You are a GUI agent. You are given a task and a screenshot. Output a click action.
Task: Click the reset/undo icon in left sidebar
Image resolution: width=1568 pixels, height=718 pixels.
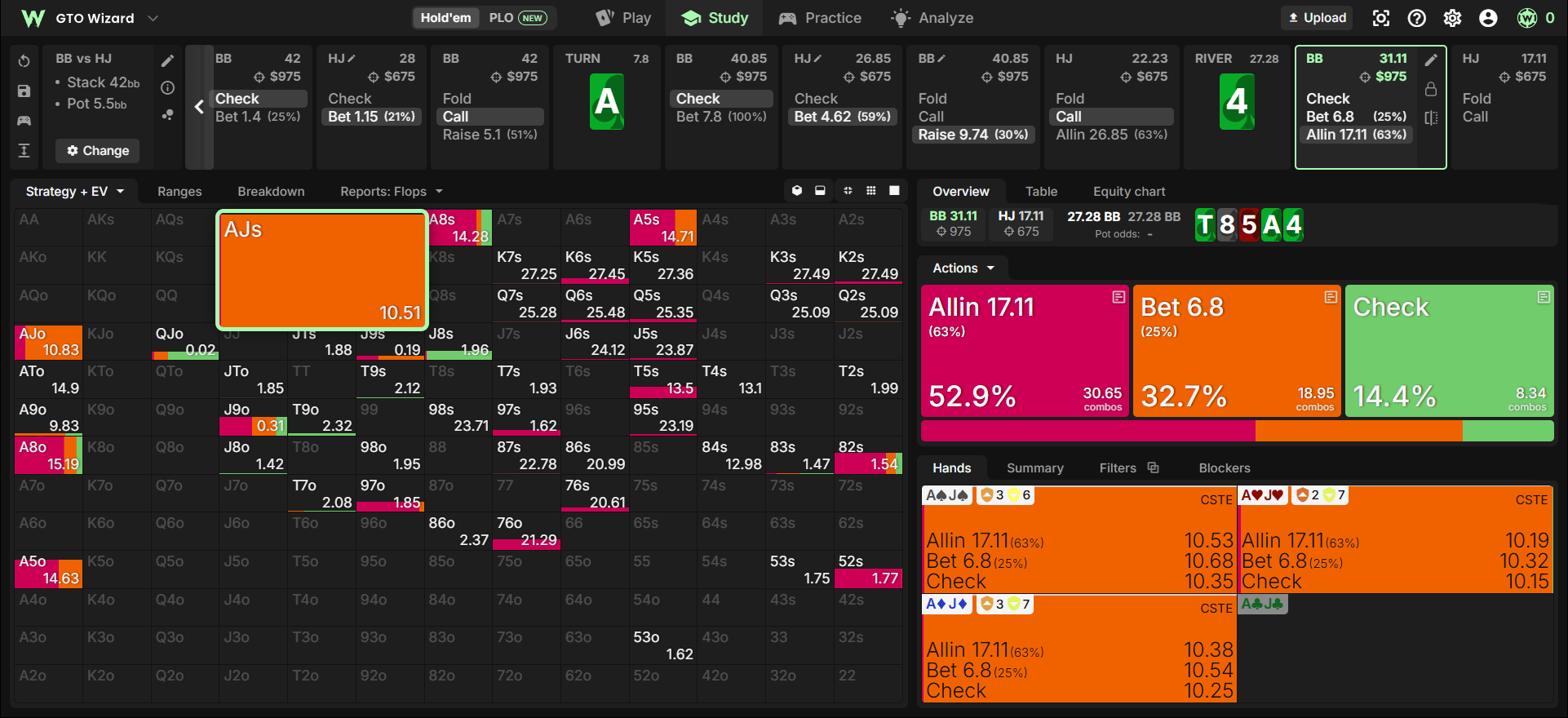(24, 61)
